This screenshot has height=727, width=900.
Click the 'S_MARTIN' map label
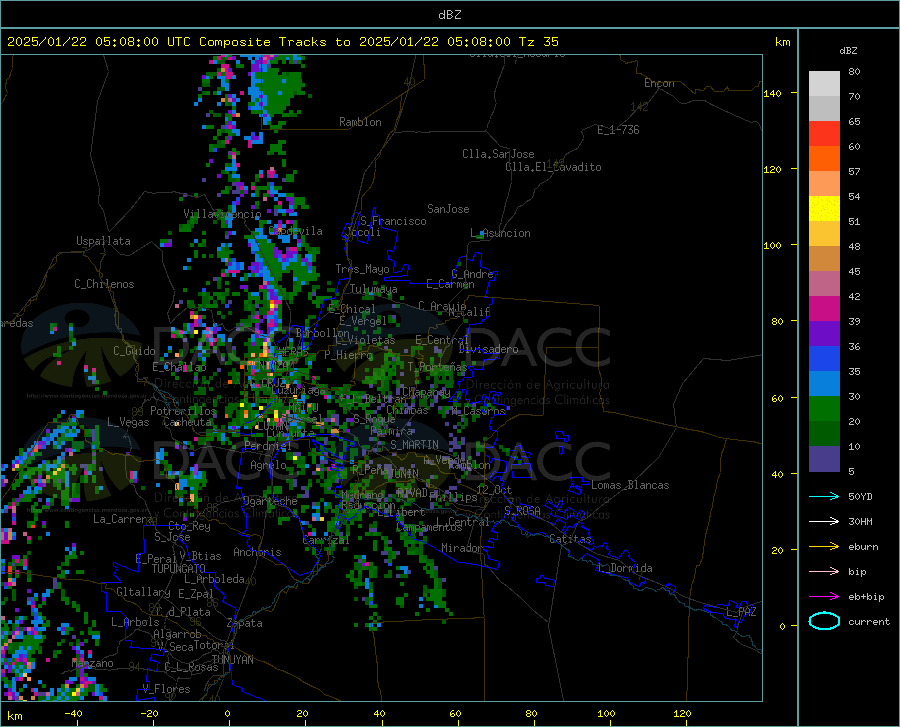pyautogui.click(x=414, y=445)
